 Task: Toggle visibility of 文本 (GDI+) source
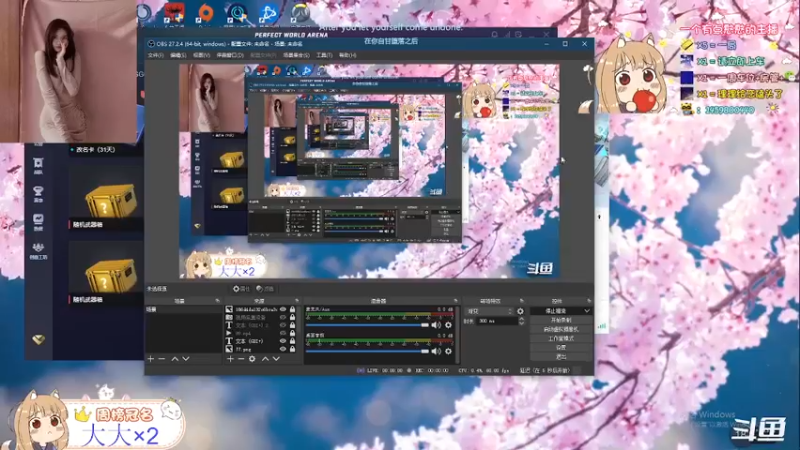[x=283, y=341]
